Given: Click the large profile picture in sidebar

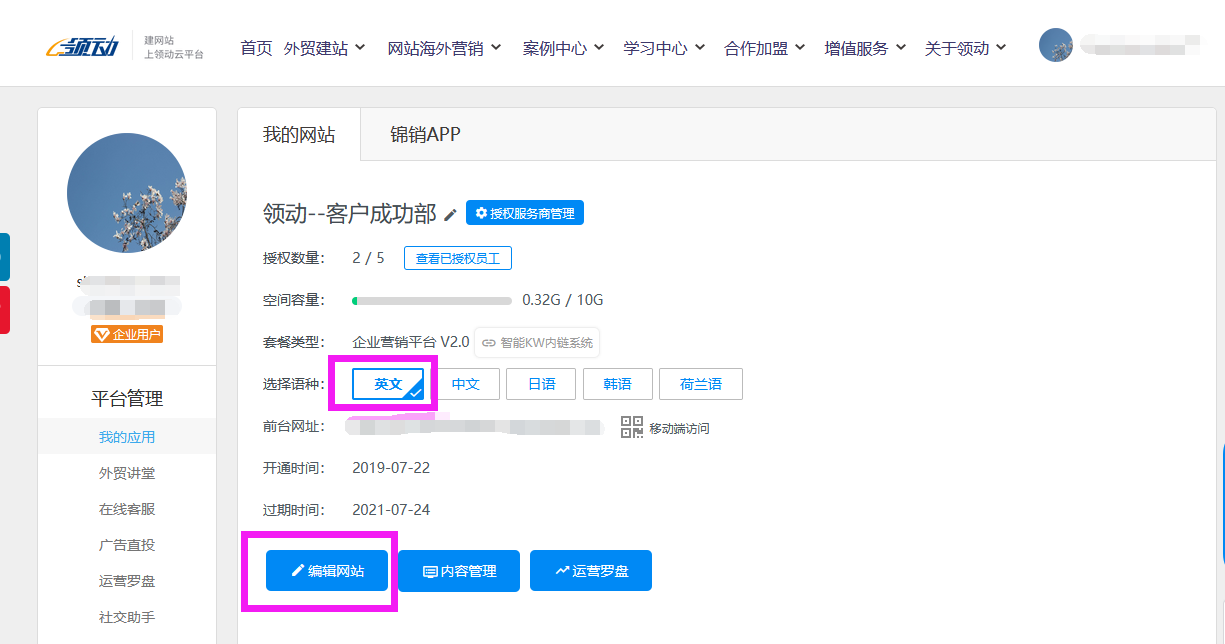Looking at the screenshot, I should tap(127, 191).
